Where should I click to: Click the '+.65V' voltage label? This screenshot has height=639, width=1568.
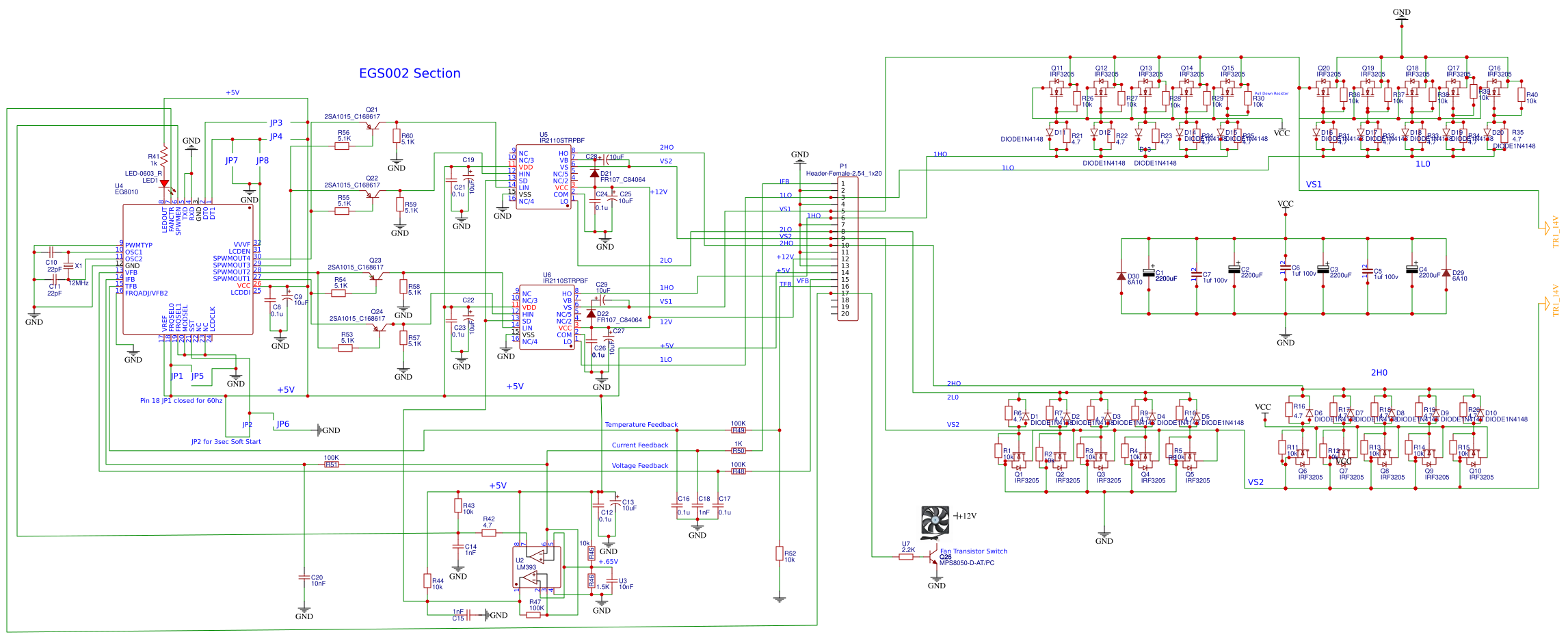(608, 561)
